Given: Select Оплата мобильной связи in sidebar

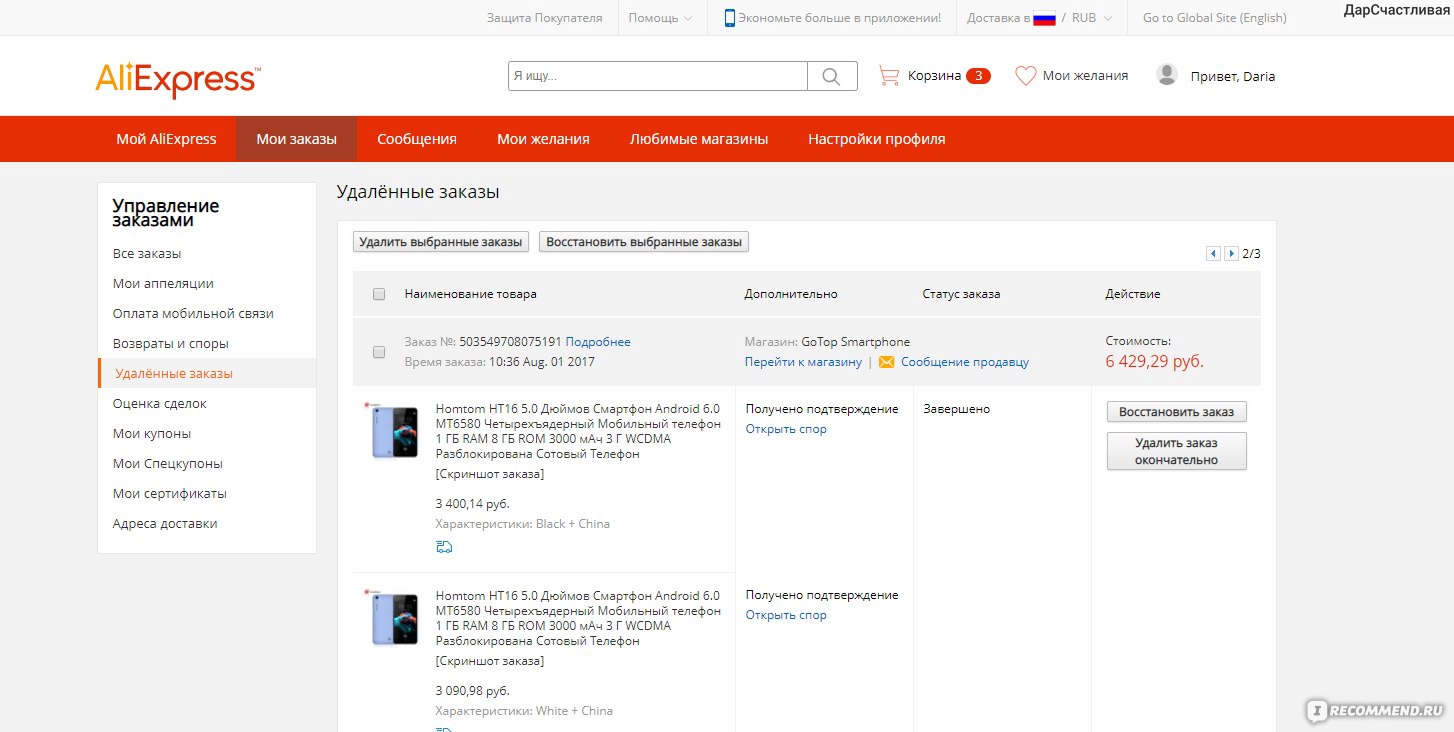Looking at the screenshot, I should [x=193, y=314].
